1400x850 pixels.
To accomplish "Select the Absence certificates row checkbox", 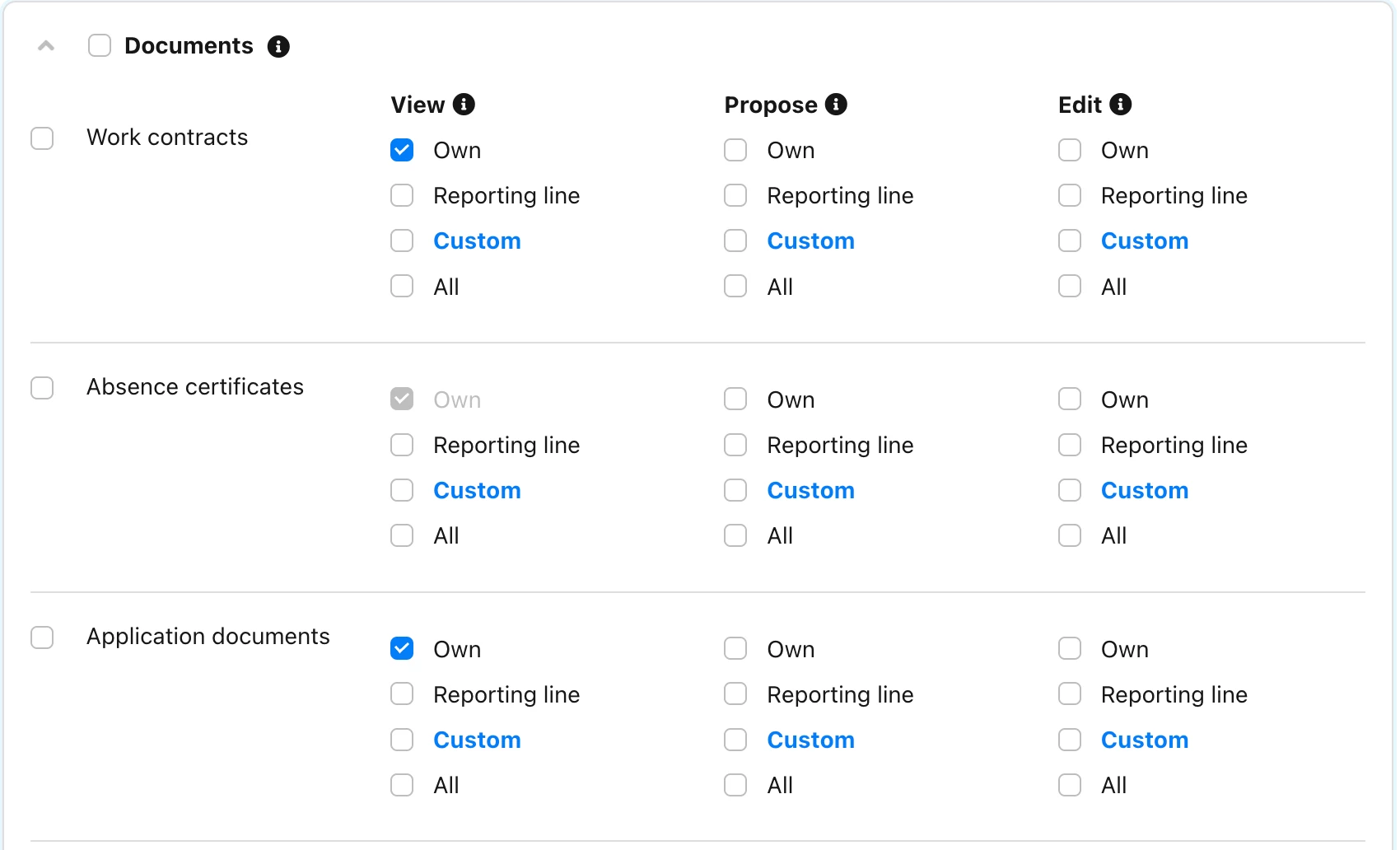I will pyautogui.click(x=42, y=387).
